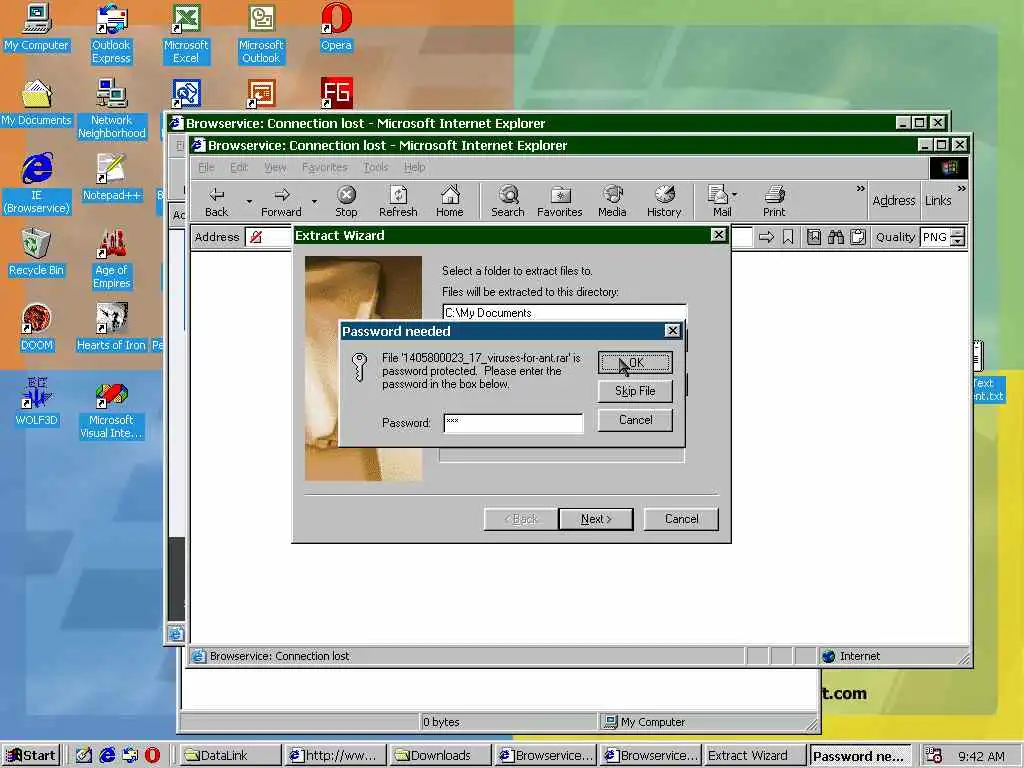
Task: Select the DOOM desktop shortcut
Action: tap(36, 327)
